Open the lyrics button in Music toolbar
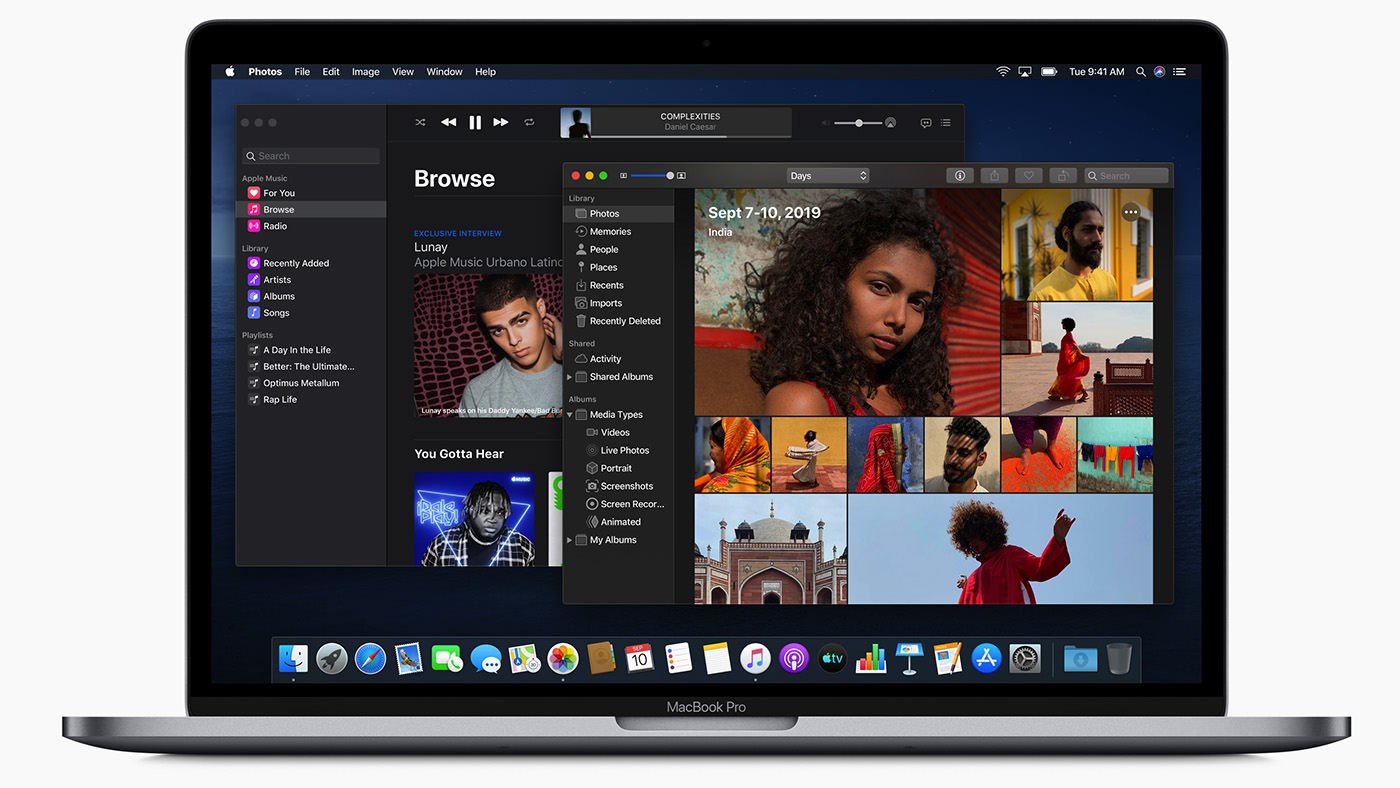The image size is (1400, 788). click(926, 123)
